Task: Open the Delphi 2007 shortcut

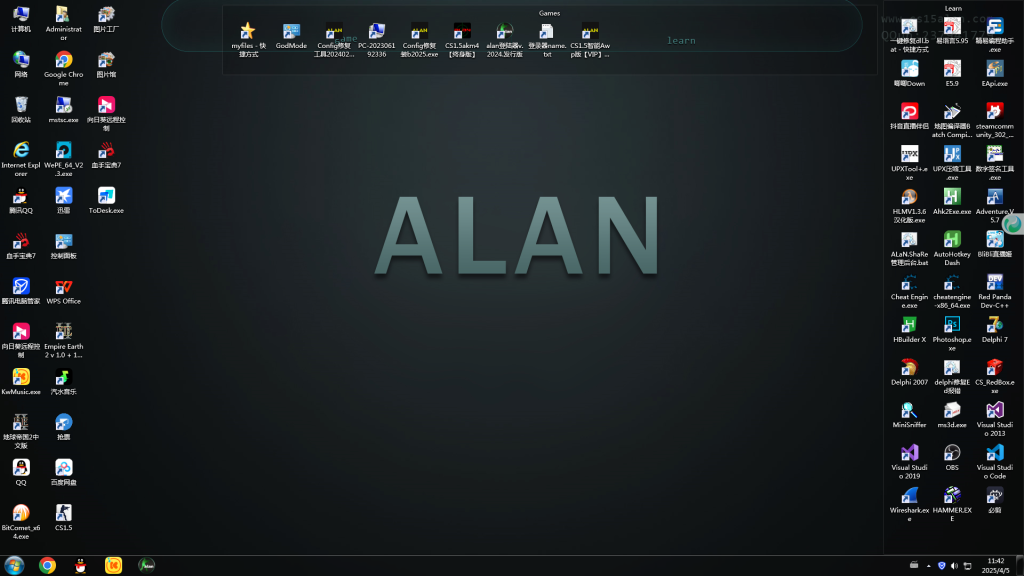Action: 909,372
